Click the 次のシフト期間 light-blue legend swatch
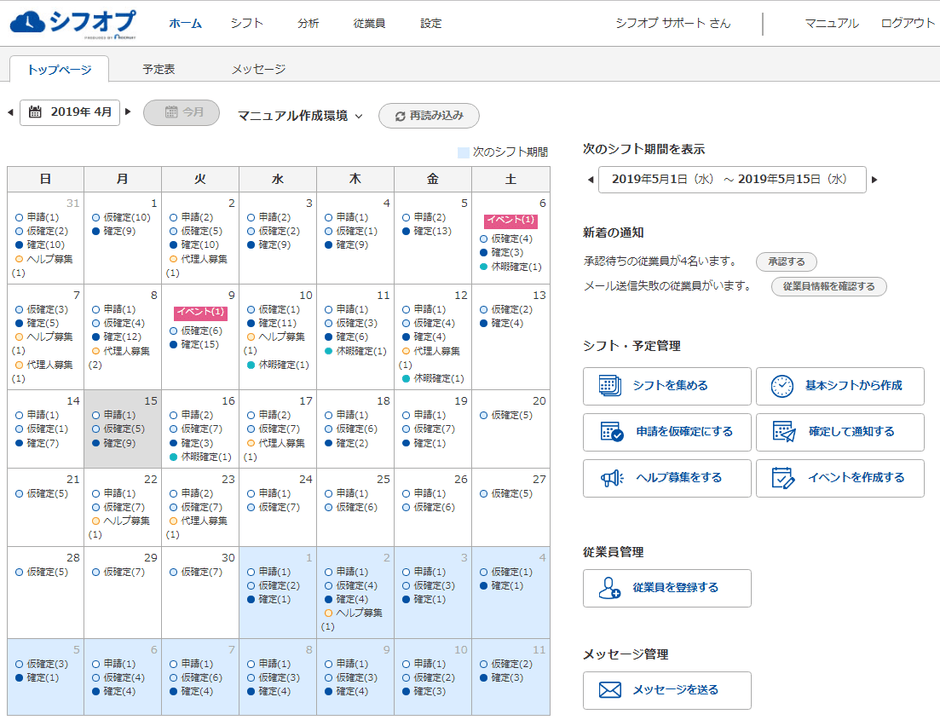The image size is (940, 719). (x=463, y=152)
